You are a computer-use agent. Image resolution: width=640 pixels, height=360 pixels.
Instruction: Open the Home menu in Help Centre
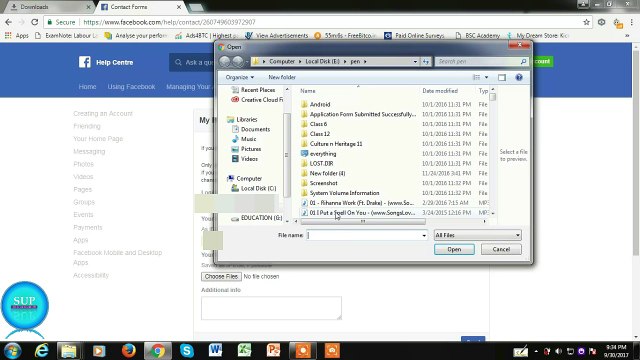[x=87, y=87]
